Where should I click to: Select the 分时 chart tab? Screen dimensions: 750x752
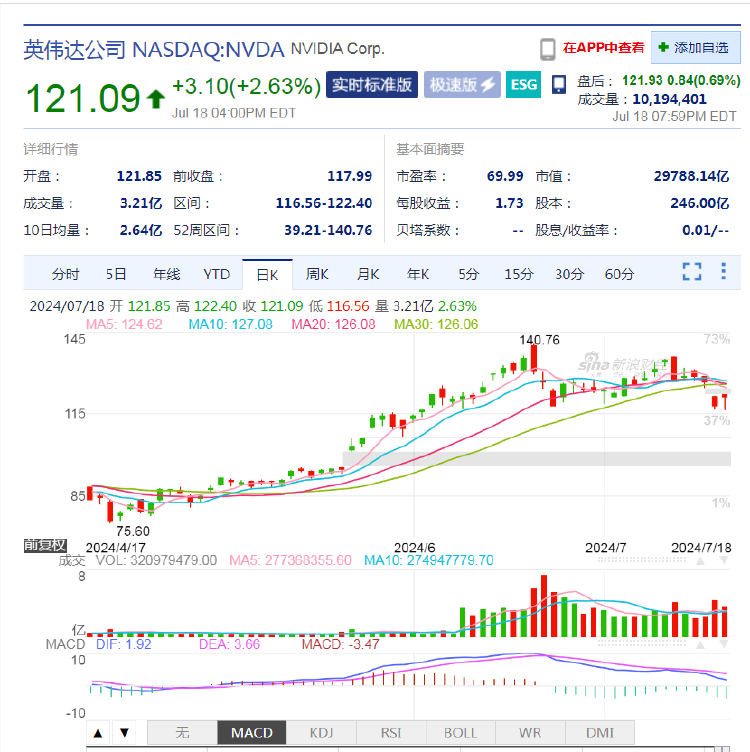click(65, 274)
